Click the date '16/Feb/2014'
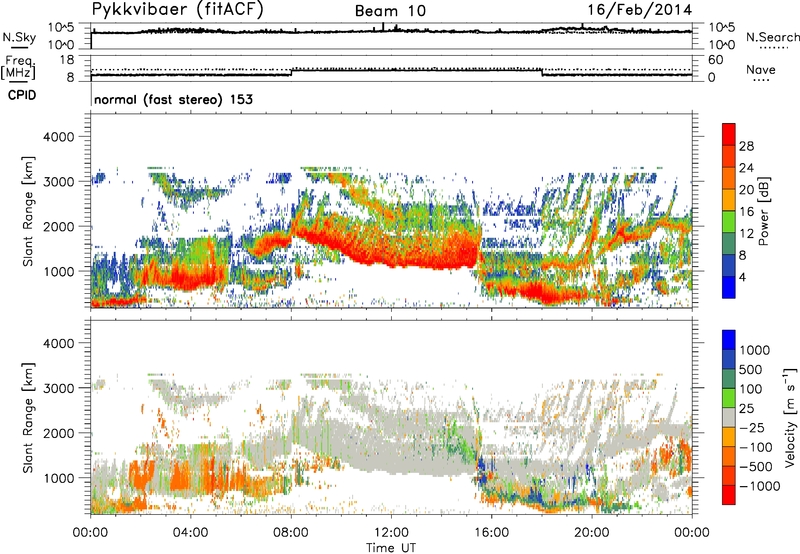Screen dimensions: 800x554 tap(640, 10)
